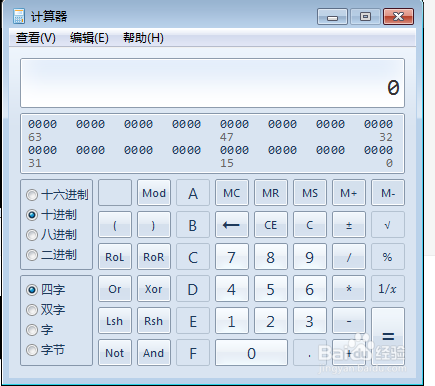The image size is (435, 386).
Task: Click the clear button right of CE
Action: [310, 225]
